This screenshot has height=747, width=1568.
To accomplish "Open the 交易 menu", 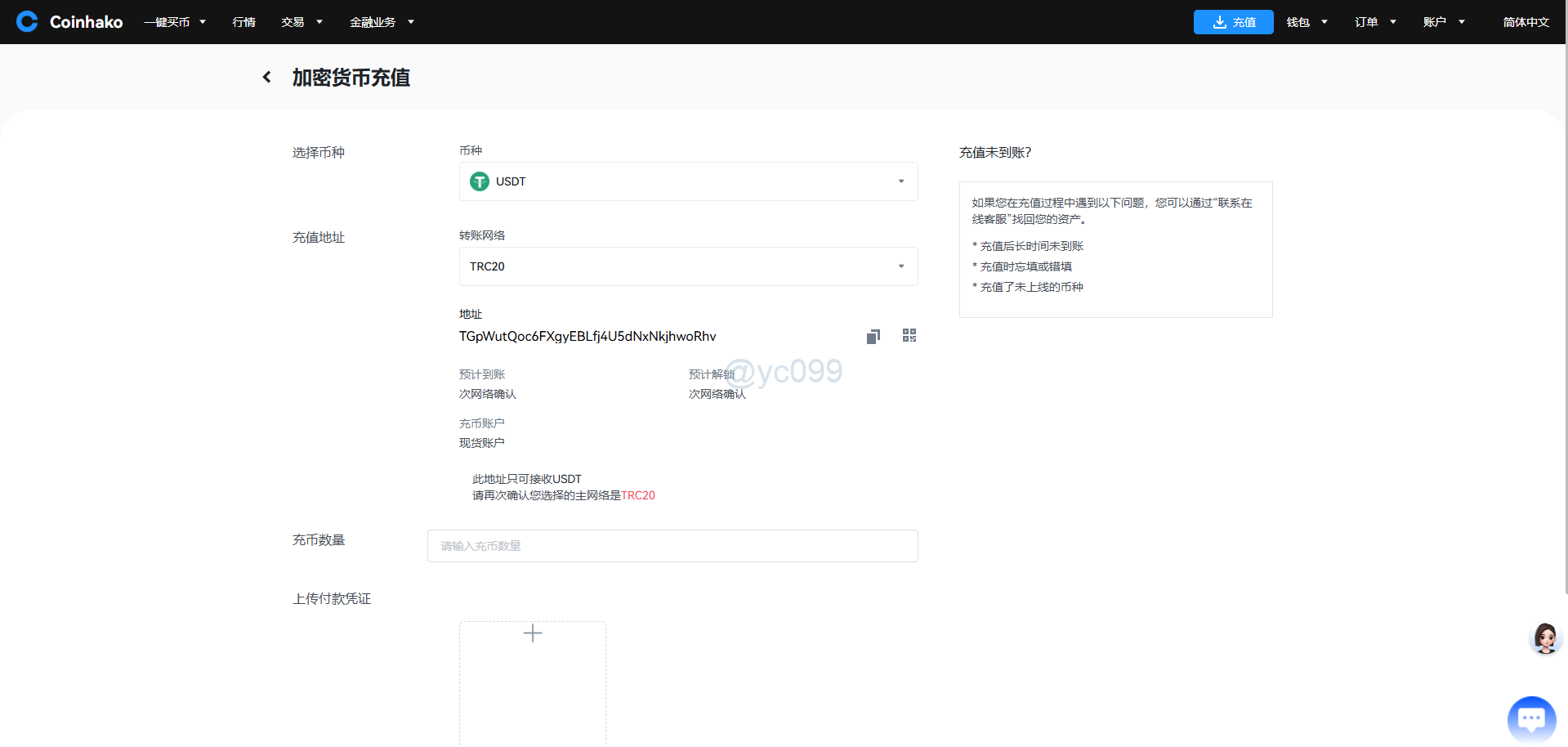I will [x=301, y=22].
